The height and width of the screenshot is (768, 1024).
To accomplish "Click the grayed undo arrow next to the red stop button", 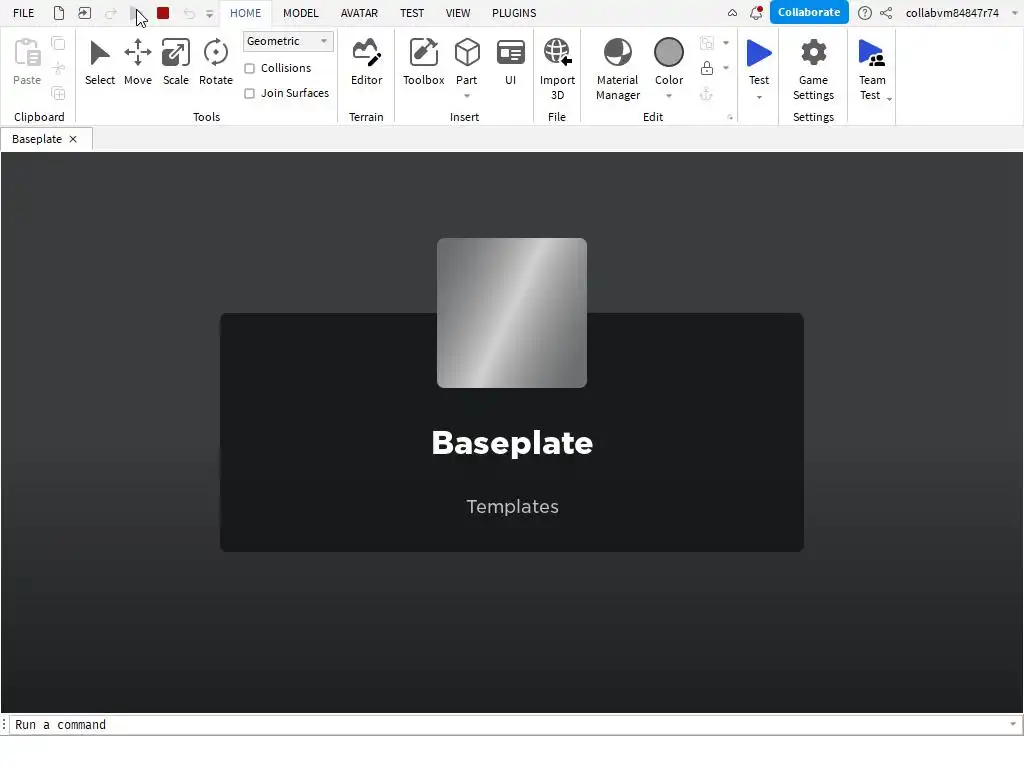I will (x=189, y=13).
